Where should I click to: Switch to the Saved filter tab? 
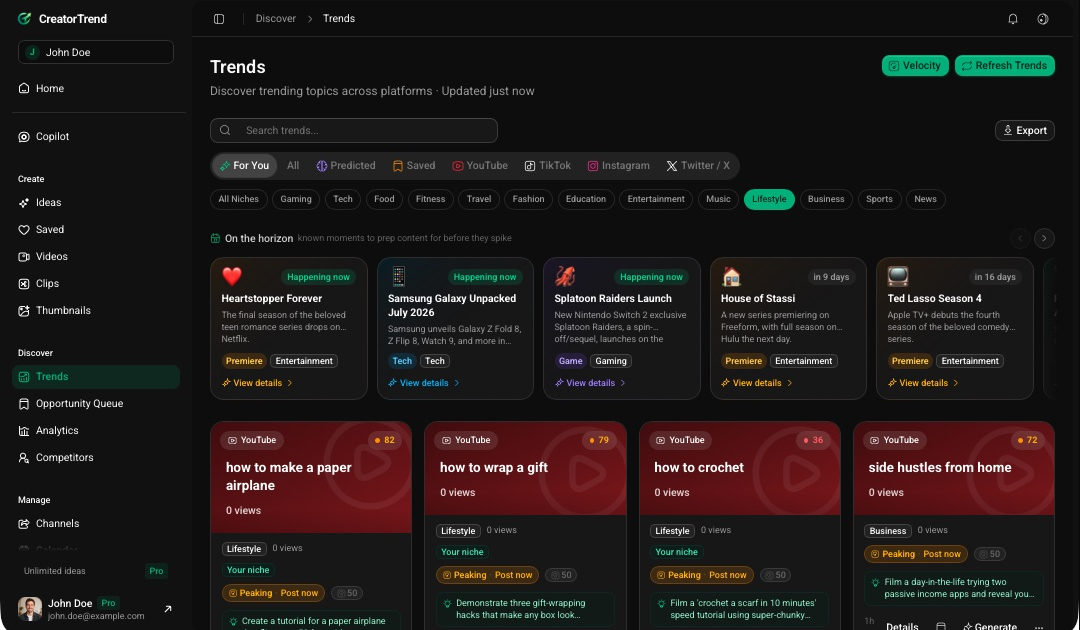[x=414, y=165]
